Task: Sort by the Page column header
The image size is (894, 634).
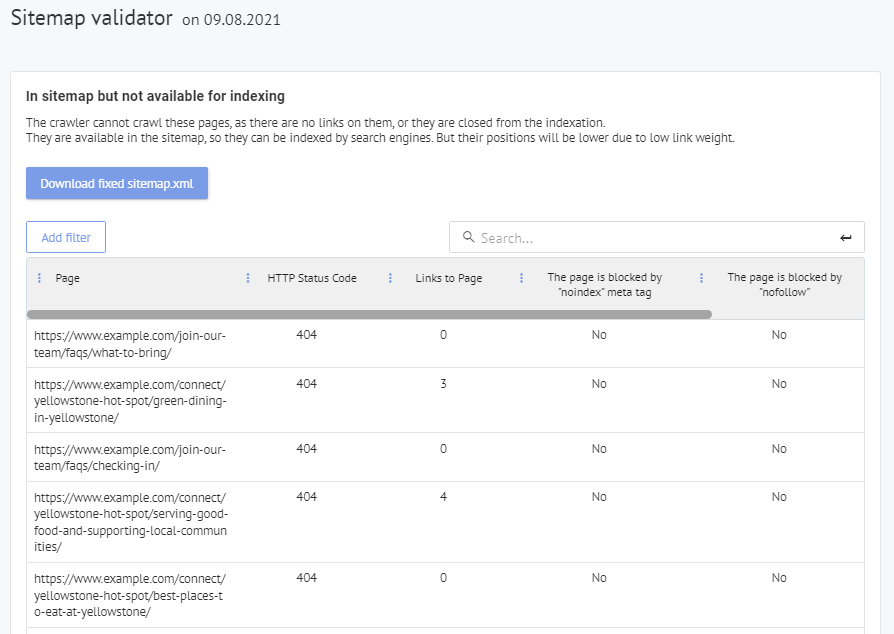Action: (x=68, y=278)
